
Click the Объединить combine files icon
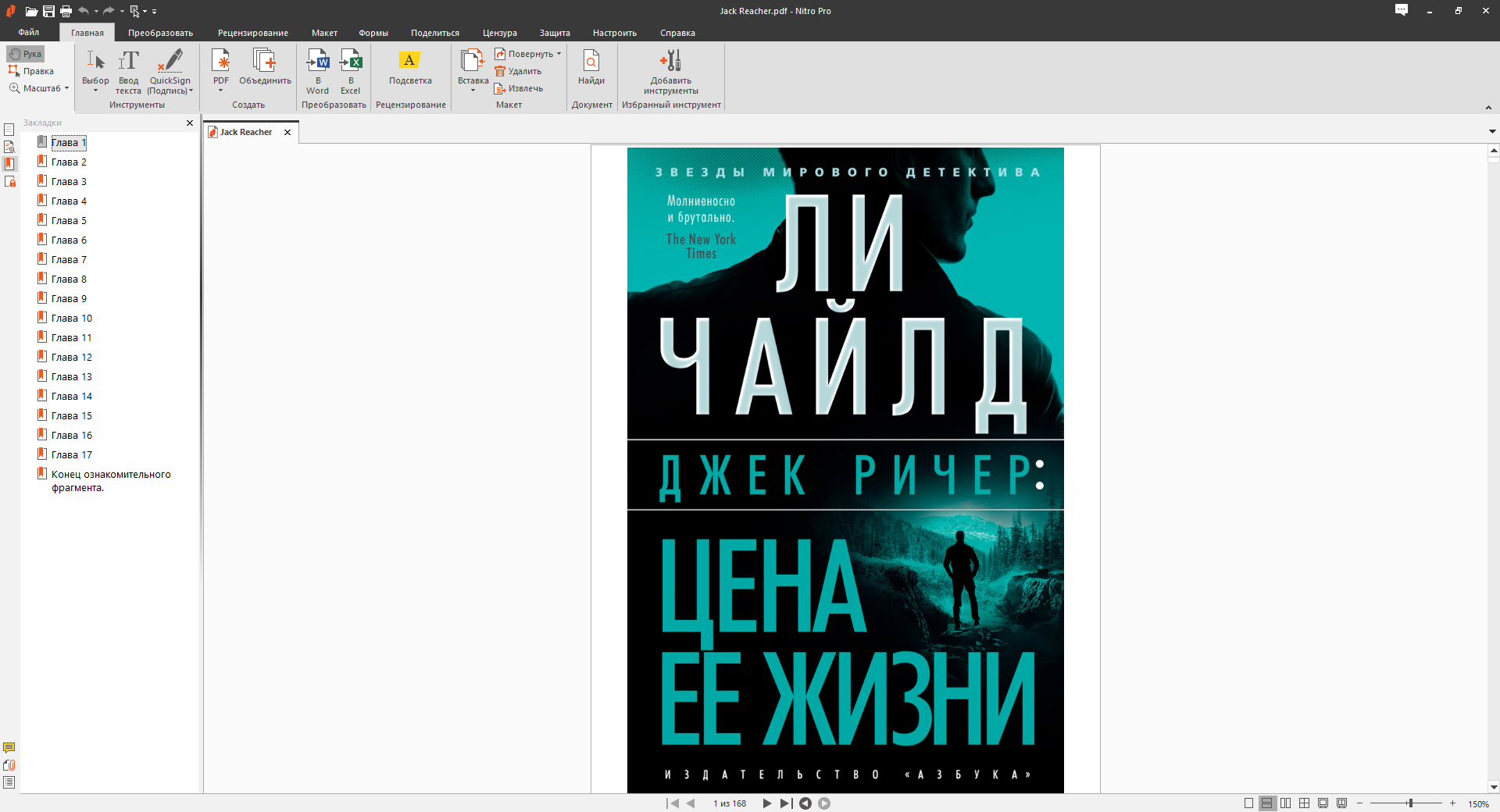(x=265, y=61)
